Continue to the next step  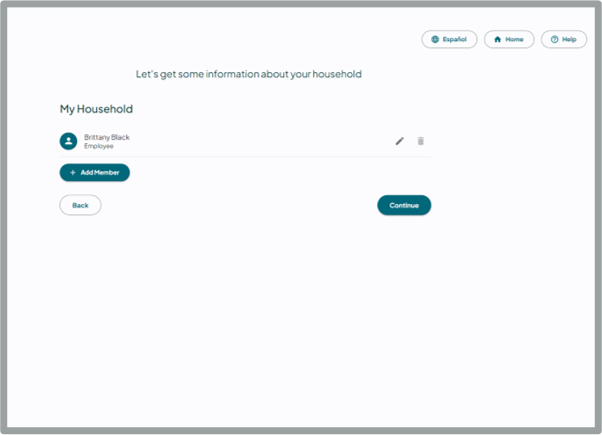[x=404, y=205]
